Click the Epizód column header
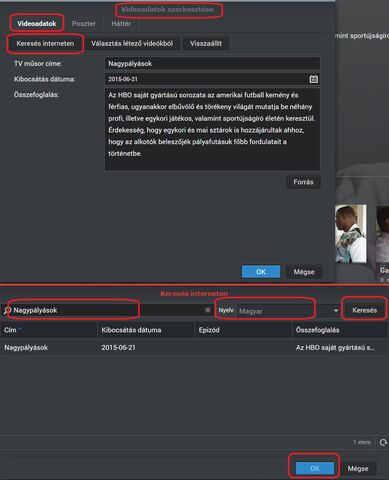The height and width of the screenshot is (480, 389). [243, 330]
